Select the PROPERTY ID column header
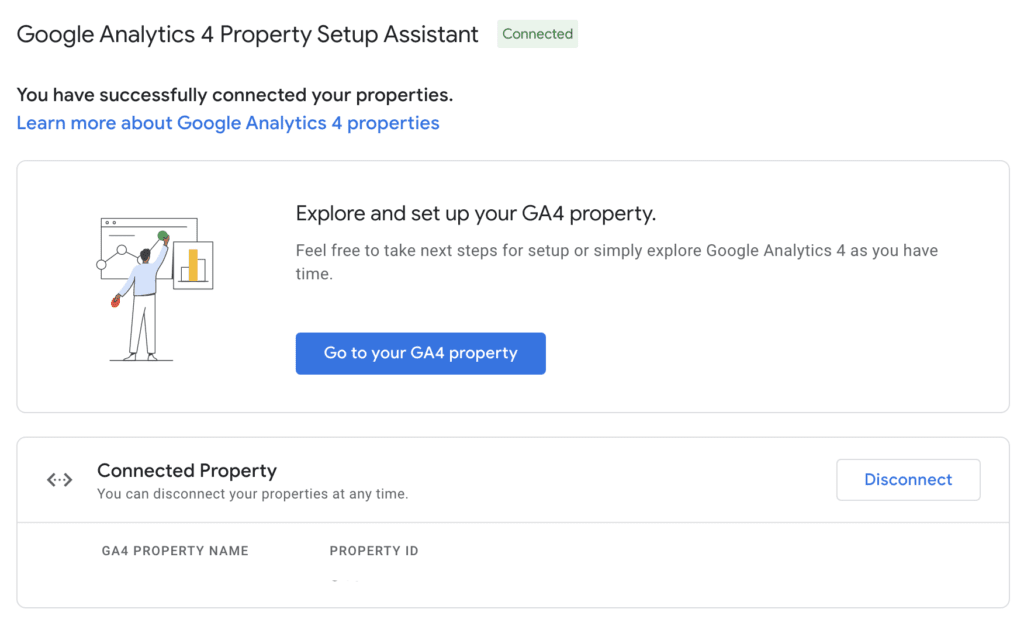This screenshot has height=623, width=1024. click(x=374, y=551)
